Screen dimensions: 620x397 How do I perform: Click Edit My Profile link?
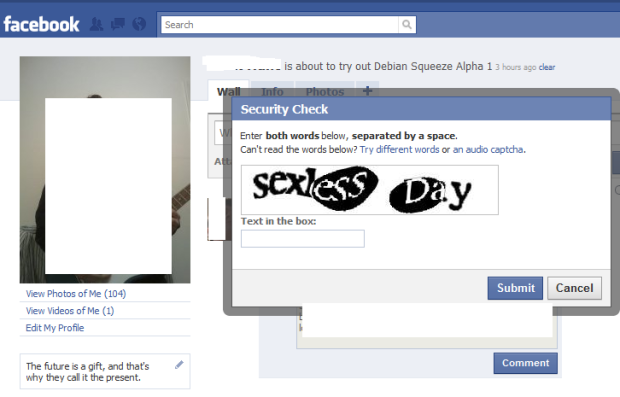coord(55,328)
